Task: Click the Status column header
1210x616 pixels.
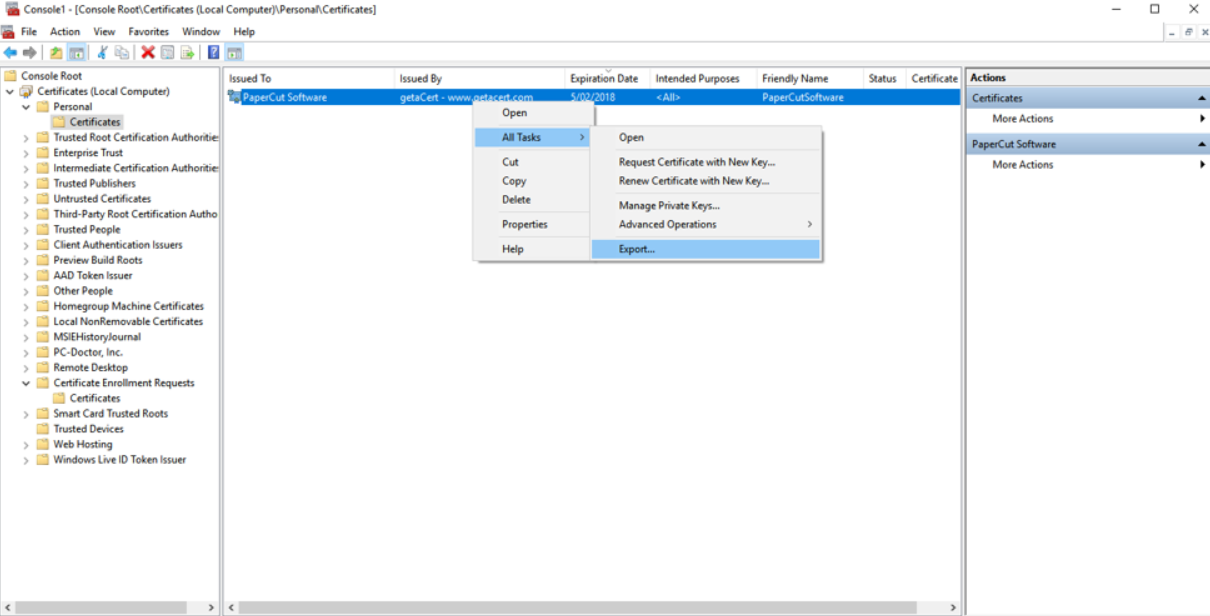Action: 885,78
